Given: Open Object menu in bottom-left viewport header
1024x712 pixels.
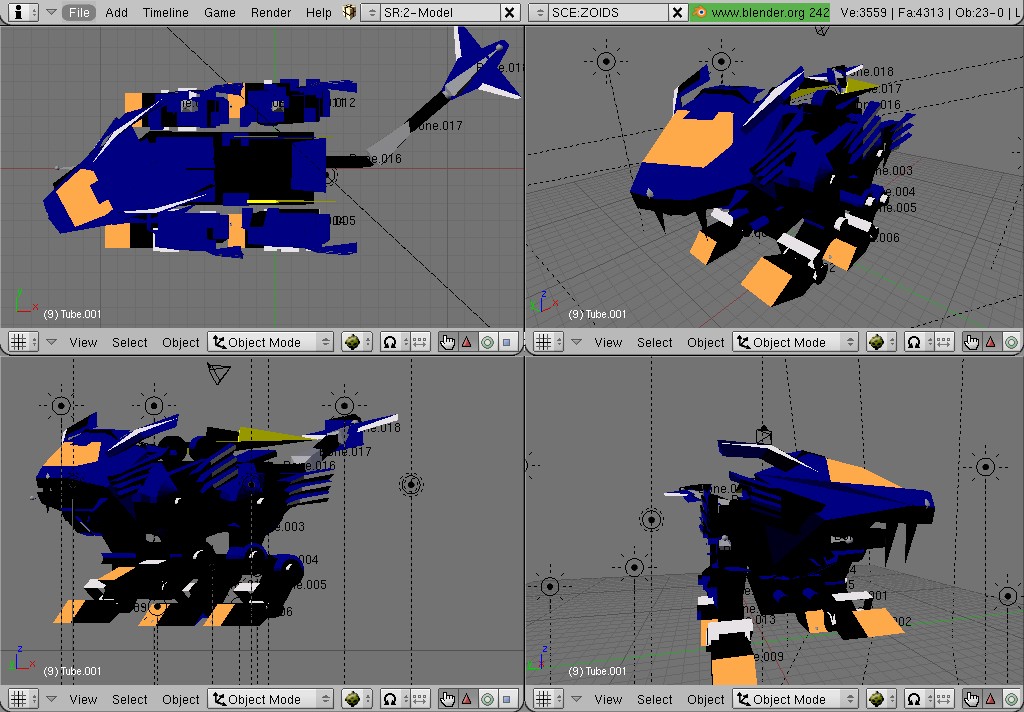Looking at the screenshot, I should (181, 700).
